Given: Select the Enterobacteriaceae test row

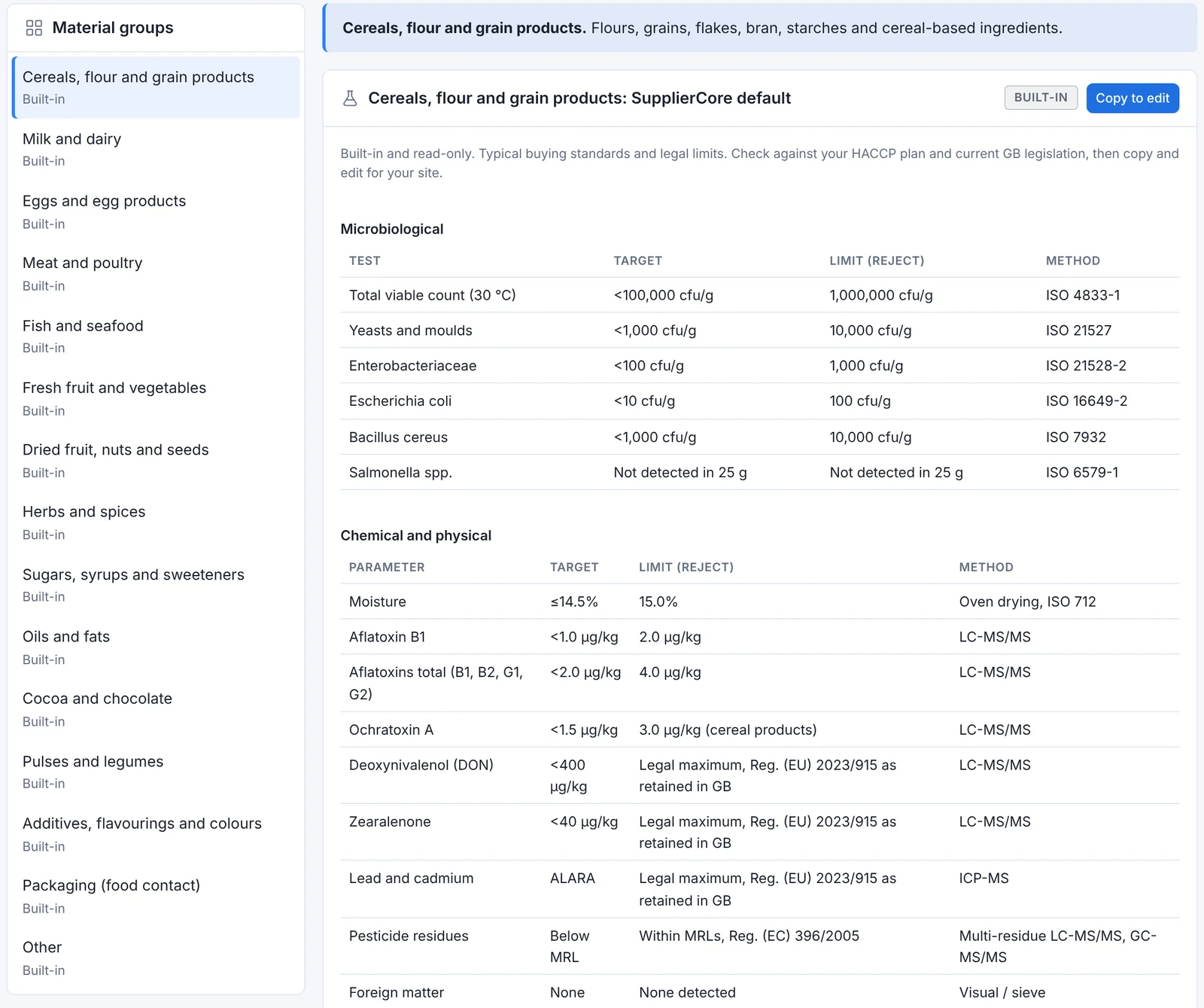Looking at the screenshot, I should 759,366.
